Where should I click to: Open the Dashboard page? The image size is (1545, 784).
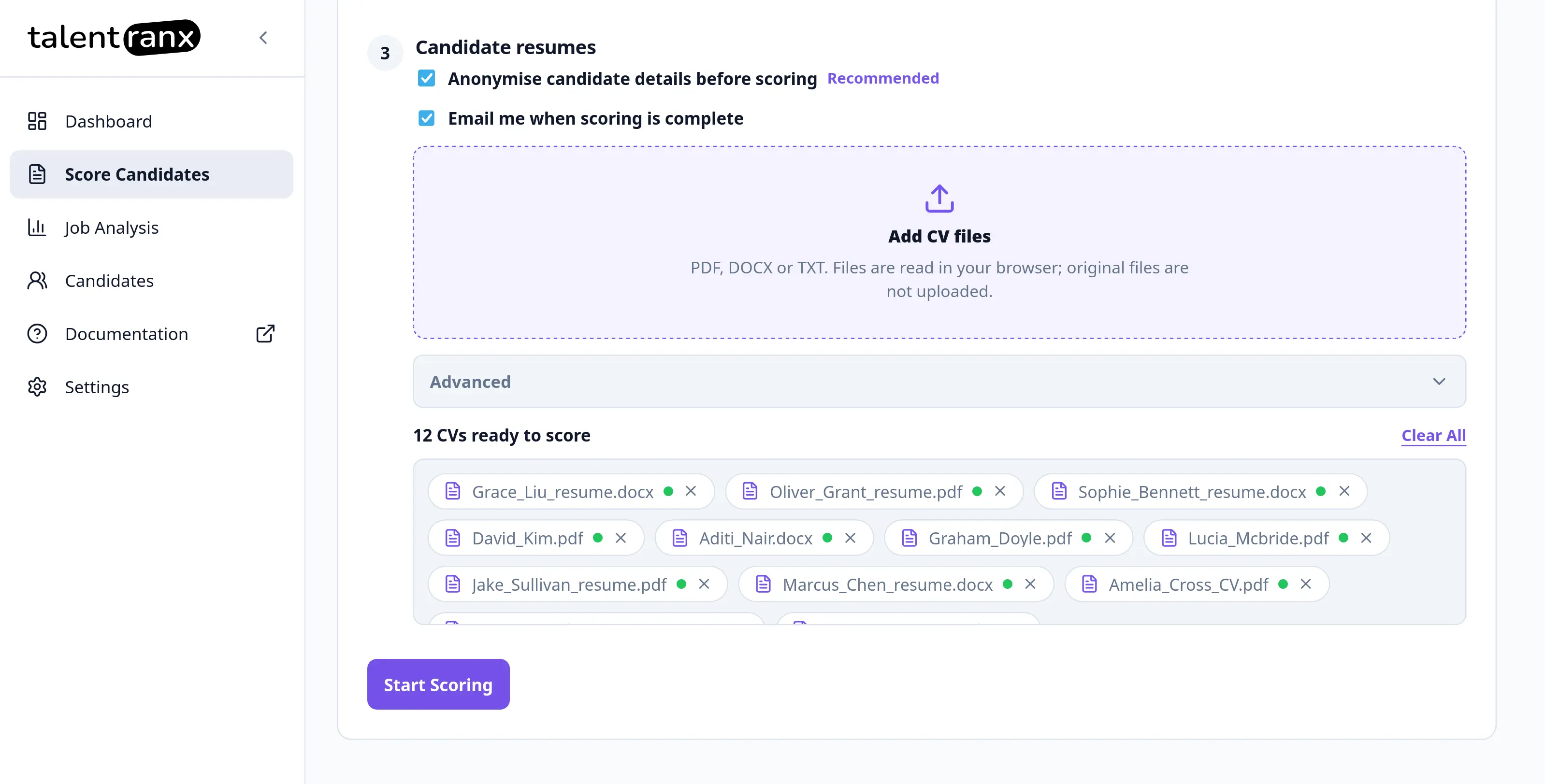coord(151,121)
